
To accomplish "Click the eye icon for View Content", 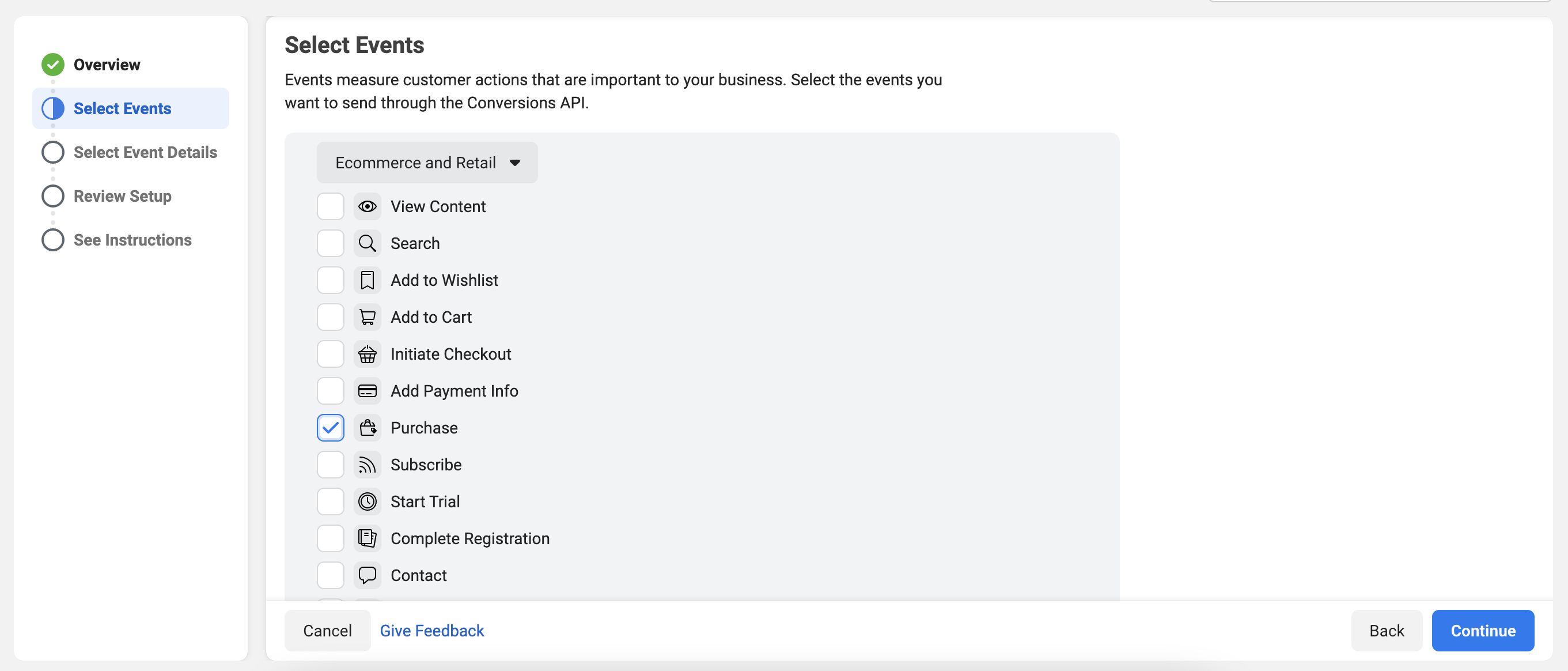I will (367, 206).
